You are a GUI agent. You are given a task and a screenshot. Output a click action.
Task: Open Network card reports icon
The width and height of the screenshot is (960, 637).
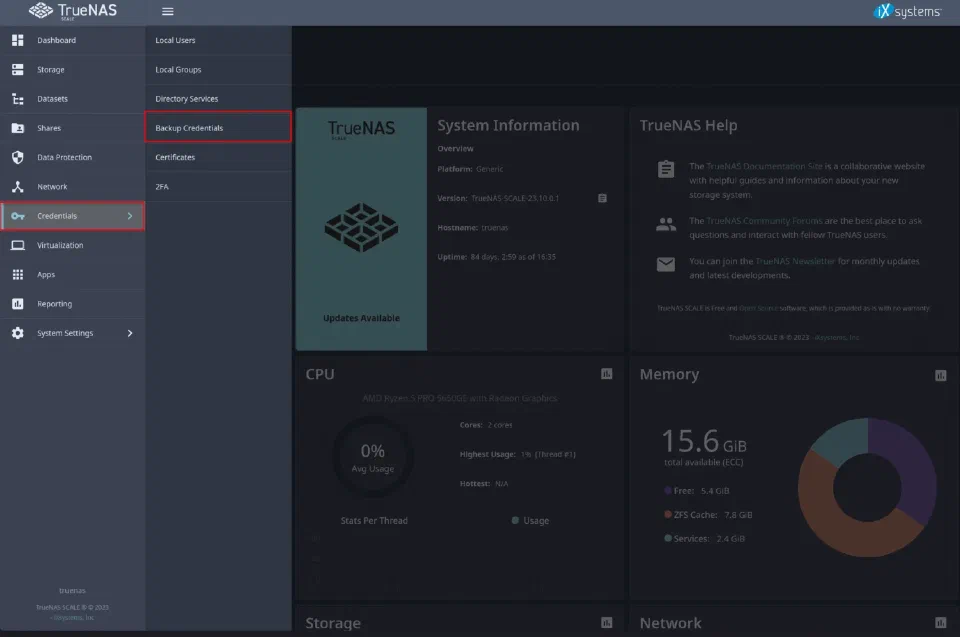click(x=941, y=623)
